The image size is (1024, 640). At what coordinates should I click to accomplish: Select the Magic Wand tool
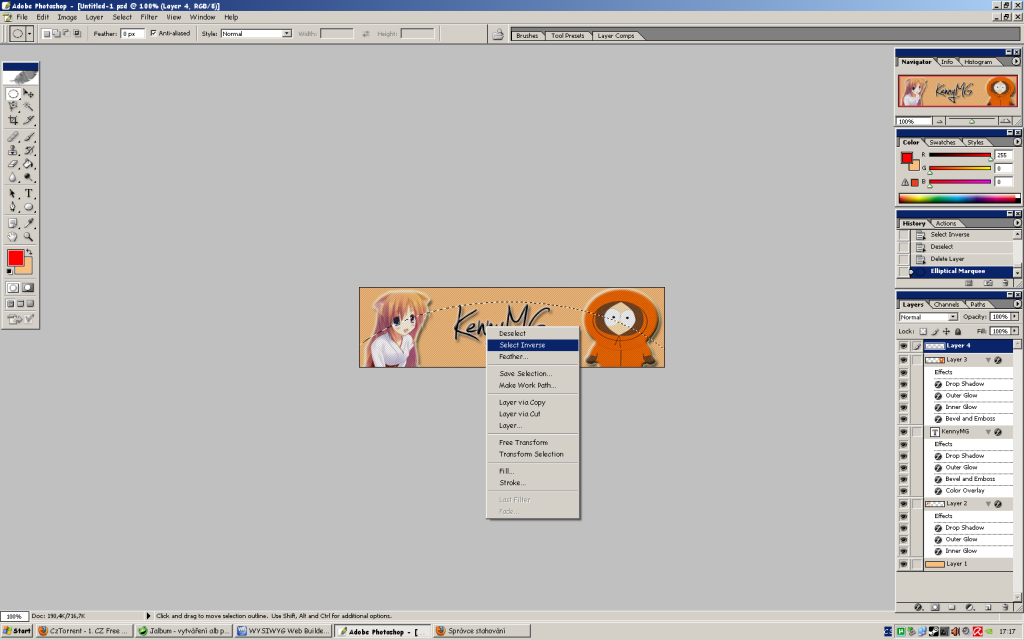pos(29,106)
